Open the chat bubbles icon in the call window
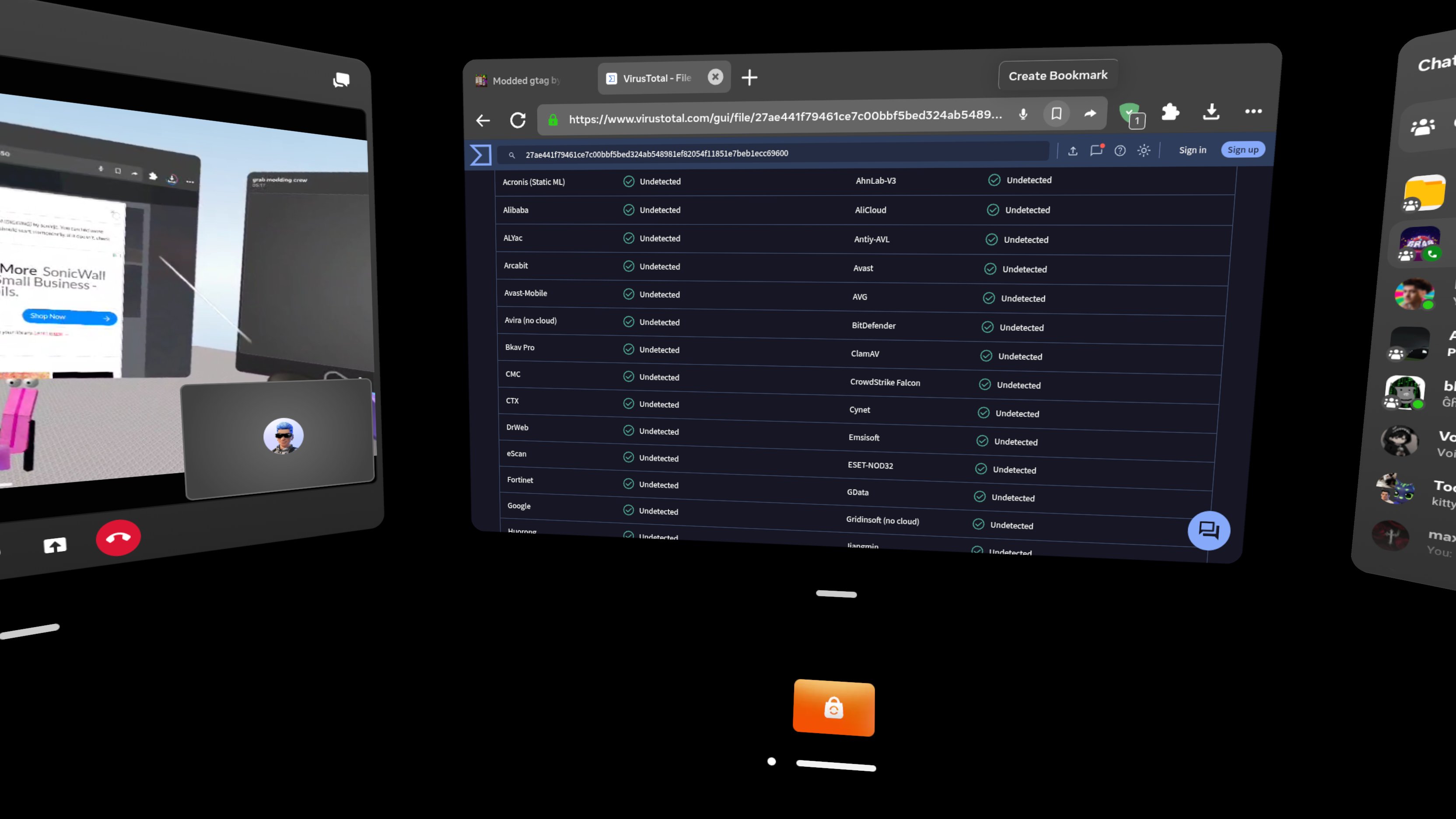Viewport: 1456px width, 819px height. click(x=341, y=80)
